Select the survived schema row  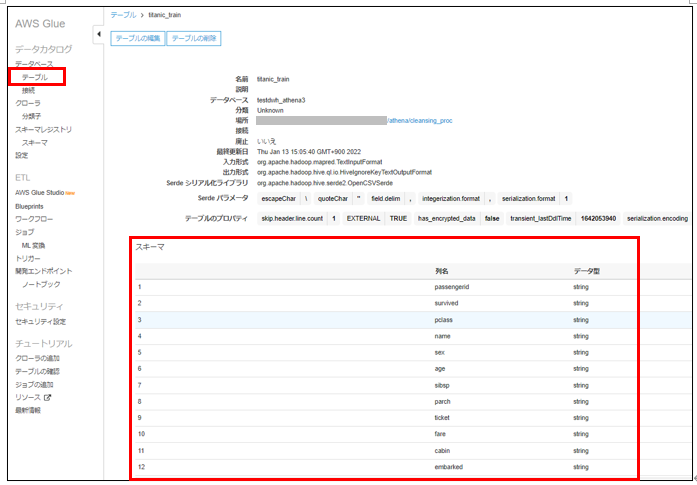point(413,303)
